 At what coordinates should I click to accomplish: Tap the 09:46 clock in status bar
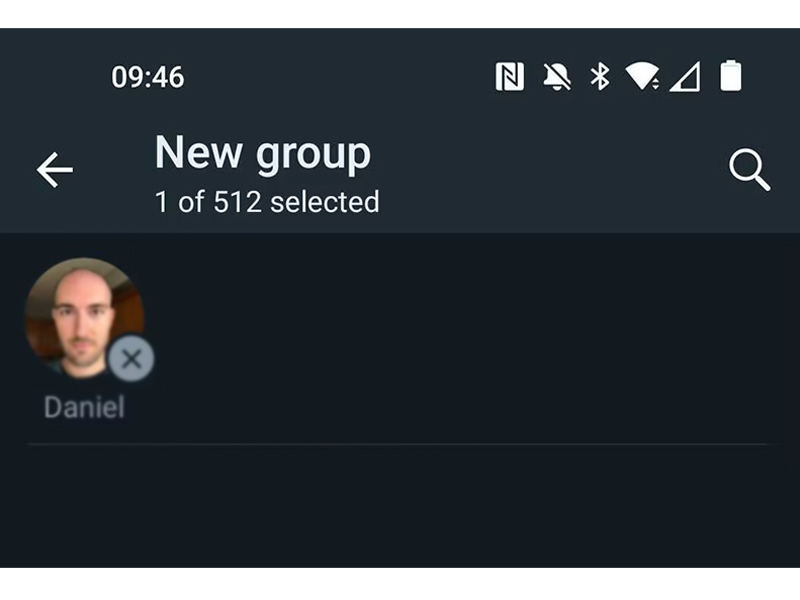tap(147, 77)
